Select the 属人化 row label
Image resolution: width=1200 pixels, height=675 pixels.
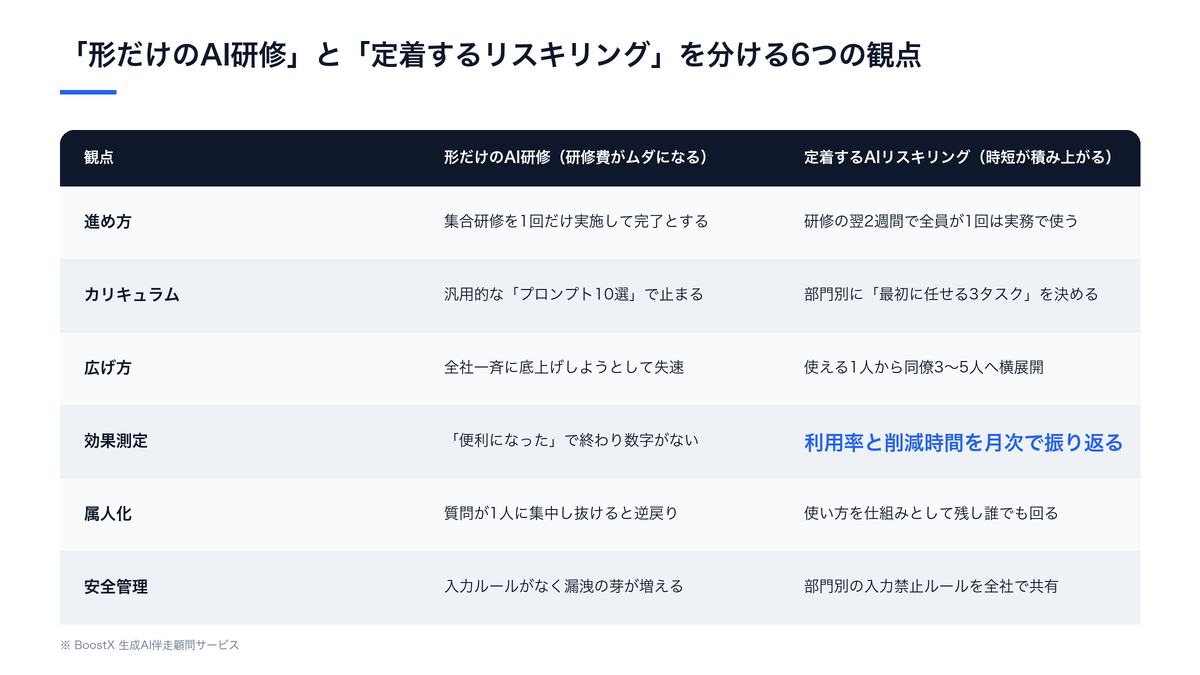point(107,514)
